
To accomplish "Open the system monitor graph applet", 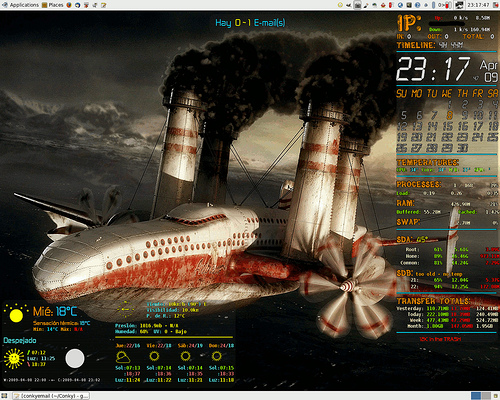I will point(459,5).
